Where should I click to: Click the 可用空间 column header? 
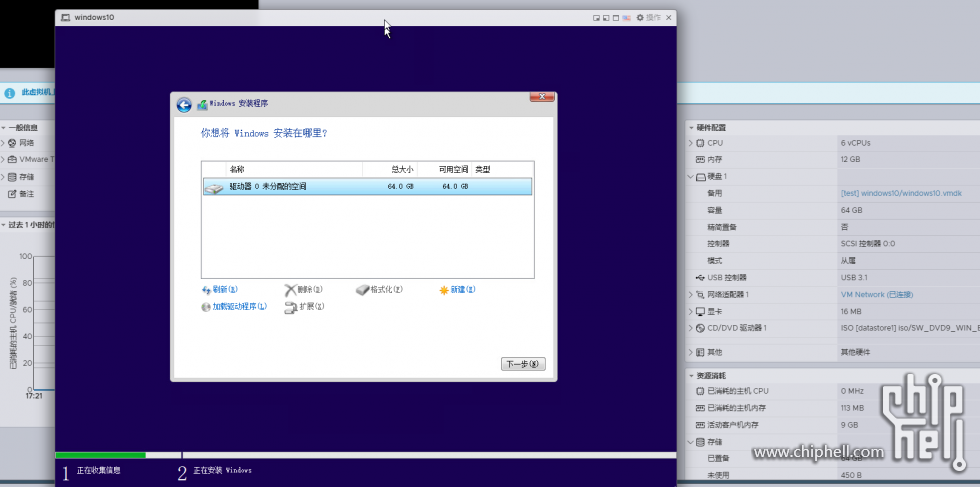pyautogui.click(x=444, y=169)
